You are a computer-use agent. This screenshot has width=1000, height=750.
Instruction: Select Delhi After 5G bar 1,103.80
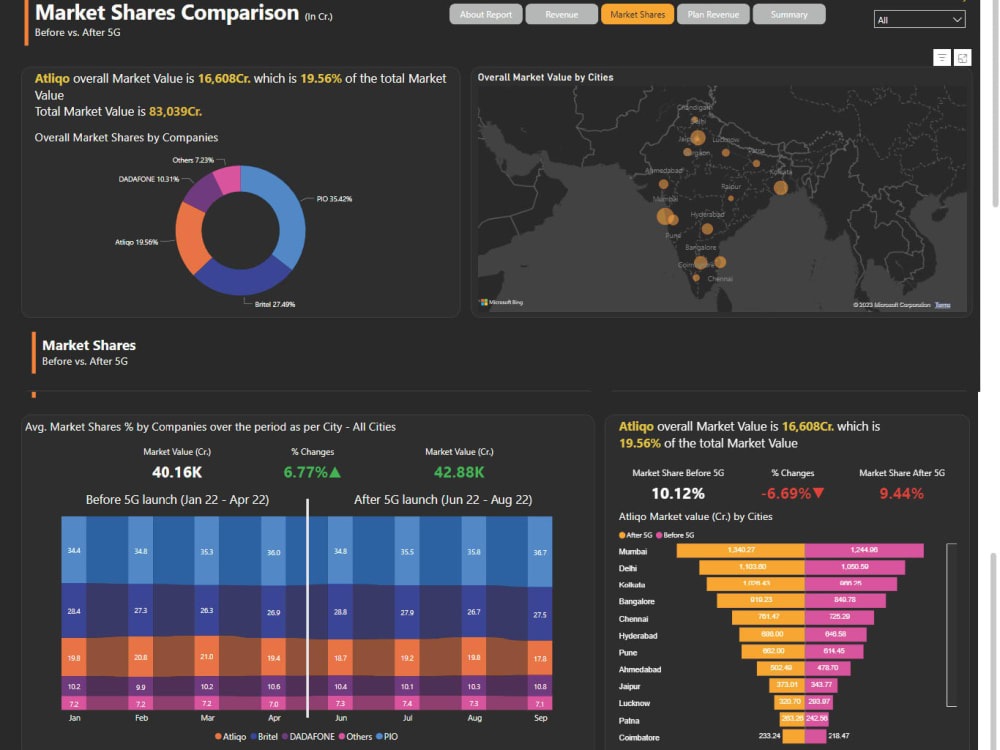pos(752,567)
